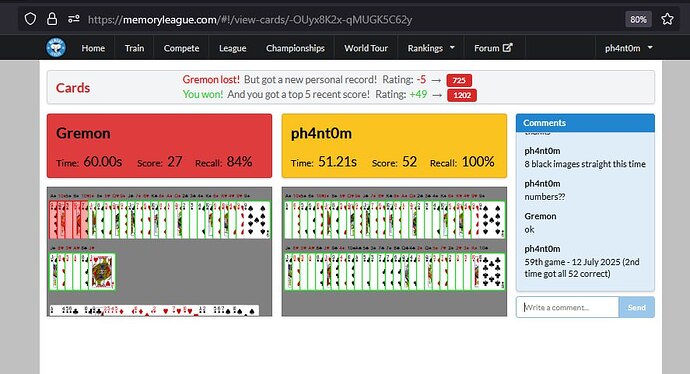Click the Gremon player name header
The width and height of the screenshot is (690, 374).
pos(83,133)
